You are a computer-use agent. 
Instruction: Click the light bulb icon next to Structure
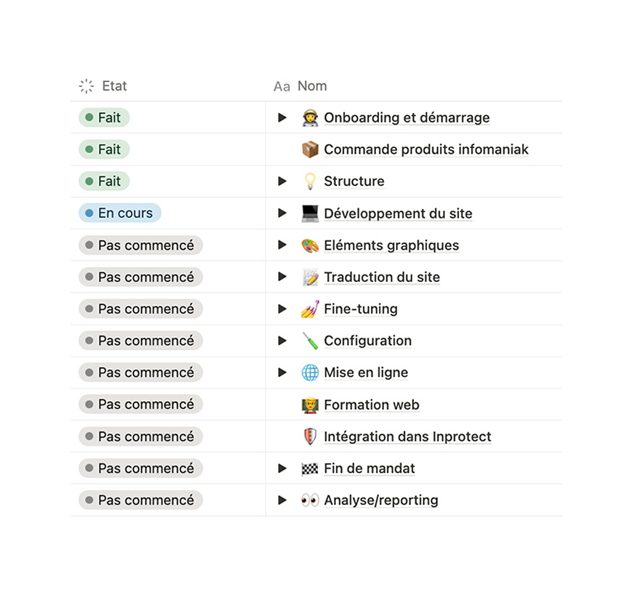point(310,181)
